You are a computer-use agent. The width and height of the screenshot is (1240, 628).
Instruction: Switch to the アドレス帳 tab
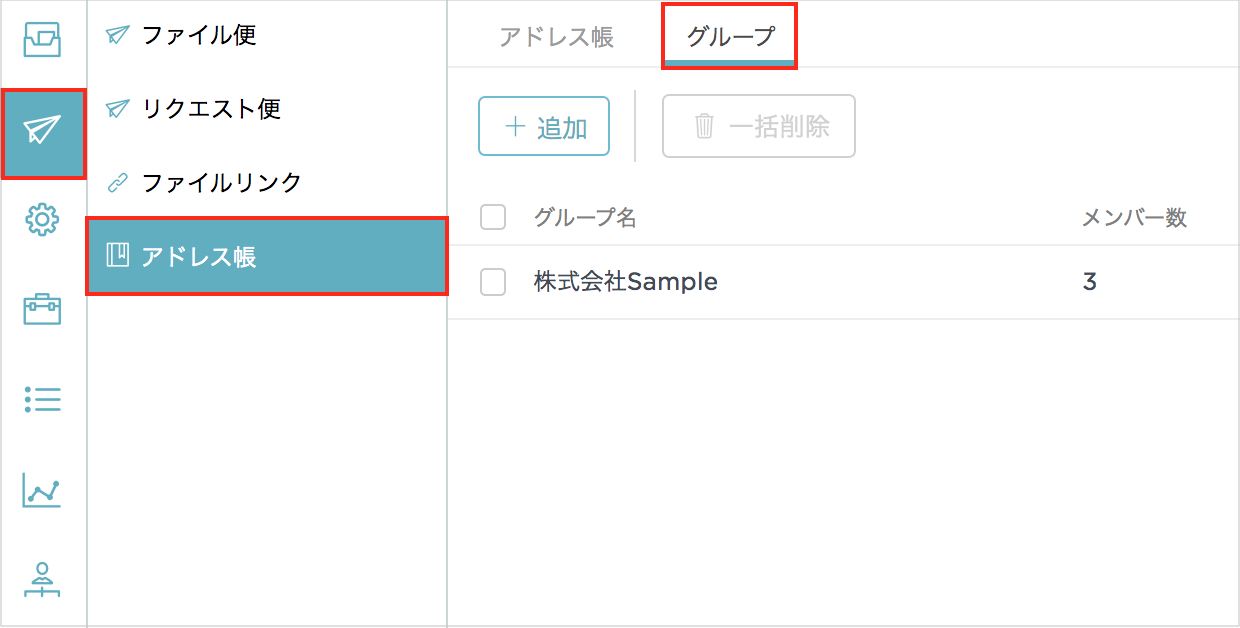(x=556, y=38)
